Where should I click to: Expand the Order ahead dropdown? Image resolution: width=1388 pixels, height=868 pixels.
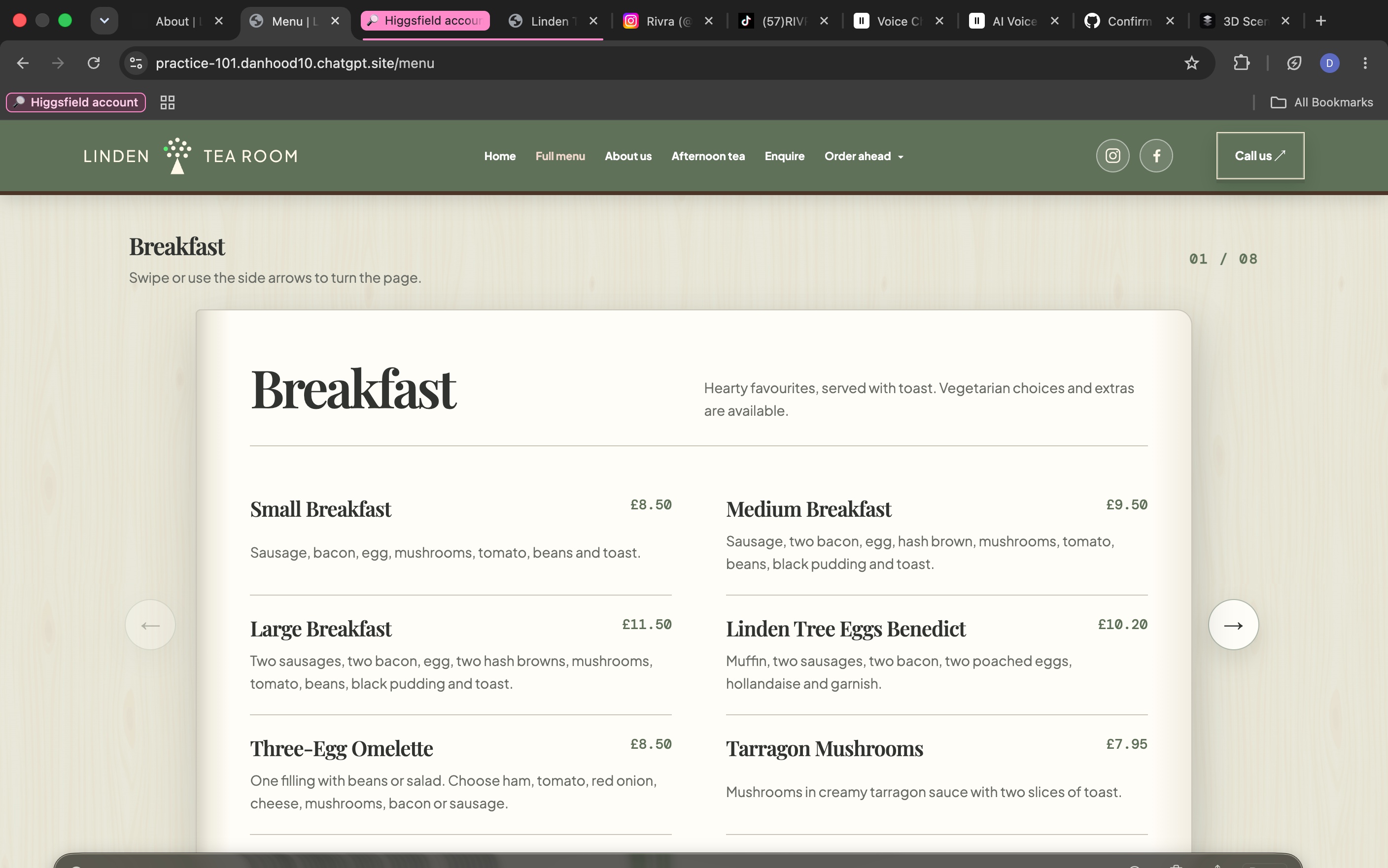pos(864,156)
